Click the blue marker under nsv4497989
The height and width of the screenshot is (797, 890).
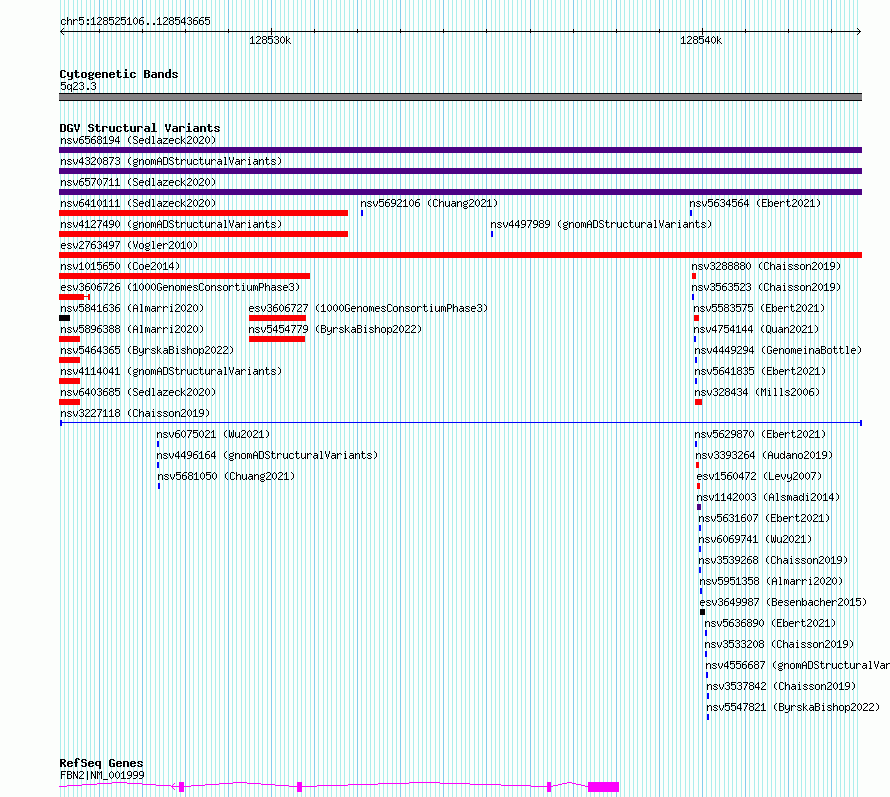click(x=492, y=234)
